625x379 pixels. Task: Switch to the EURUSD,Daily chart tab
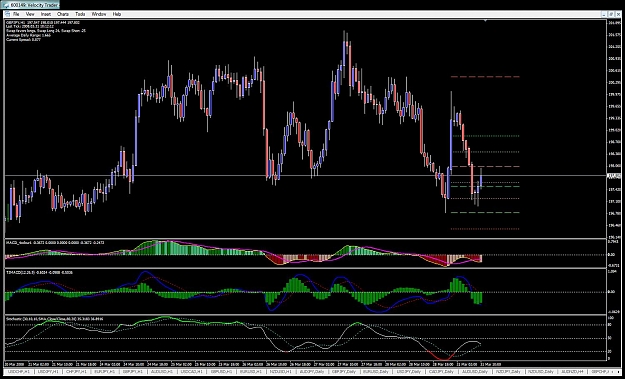coord(377,371)
